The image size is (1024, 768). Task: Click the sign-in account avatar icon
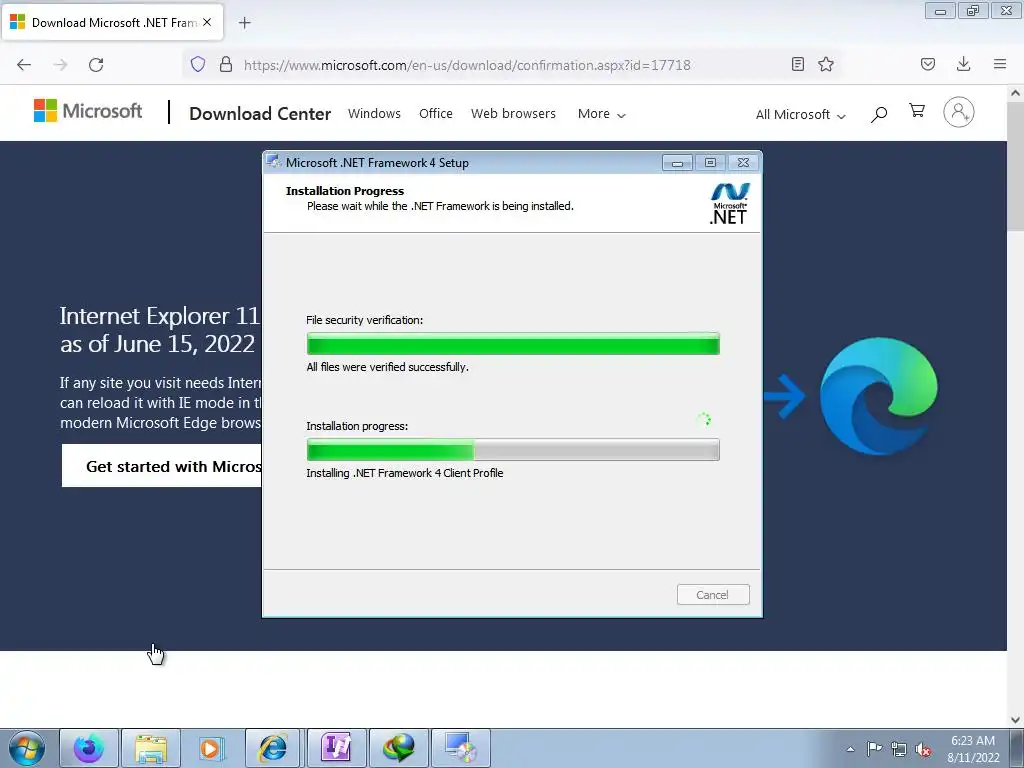959,112
